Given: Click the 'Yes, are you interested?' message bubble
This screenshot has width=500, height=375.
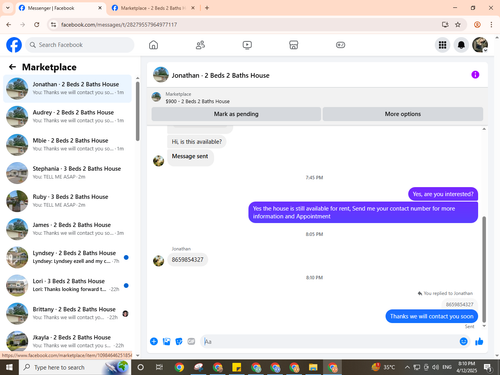Looking at the screenshot, I should pos(443,194).
